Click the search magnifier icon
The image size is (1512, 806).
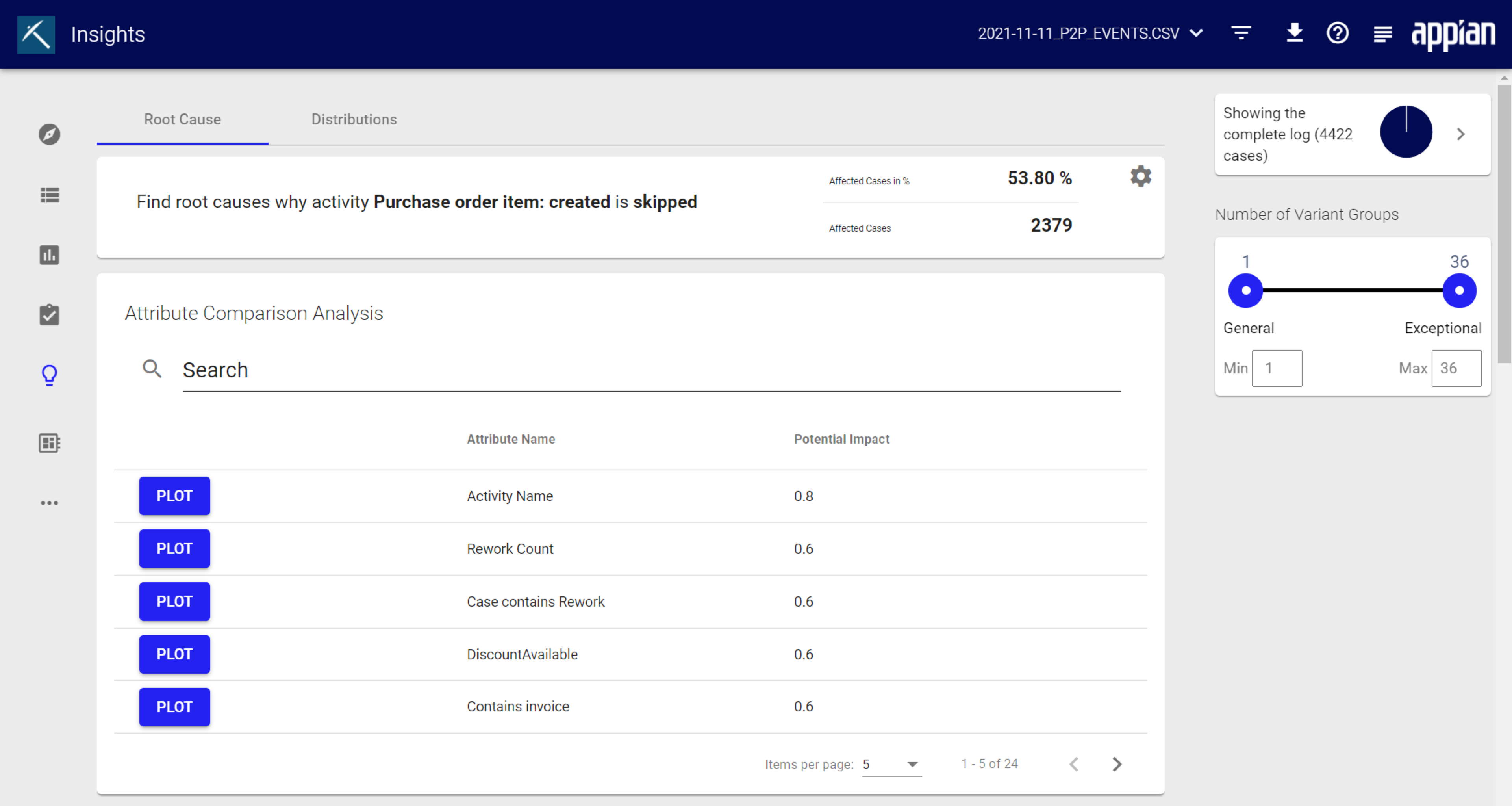pyautogui.click(x=152, y=369)
